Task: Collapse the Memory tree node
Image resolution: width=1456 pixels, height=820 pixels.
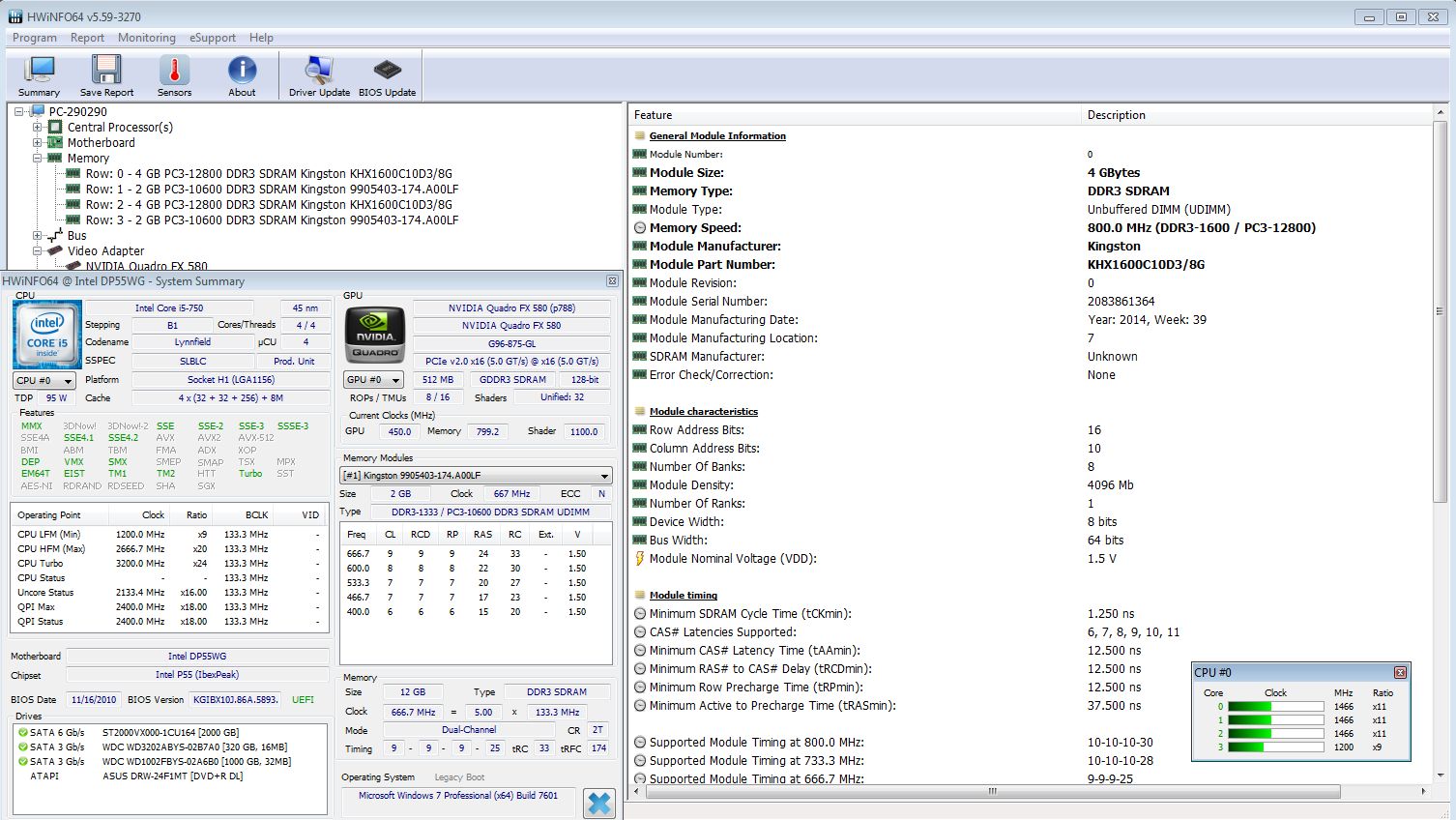Action: click(x=38, y=158)
